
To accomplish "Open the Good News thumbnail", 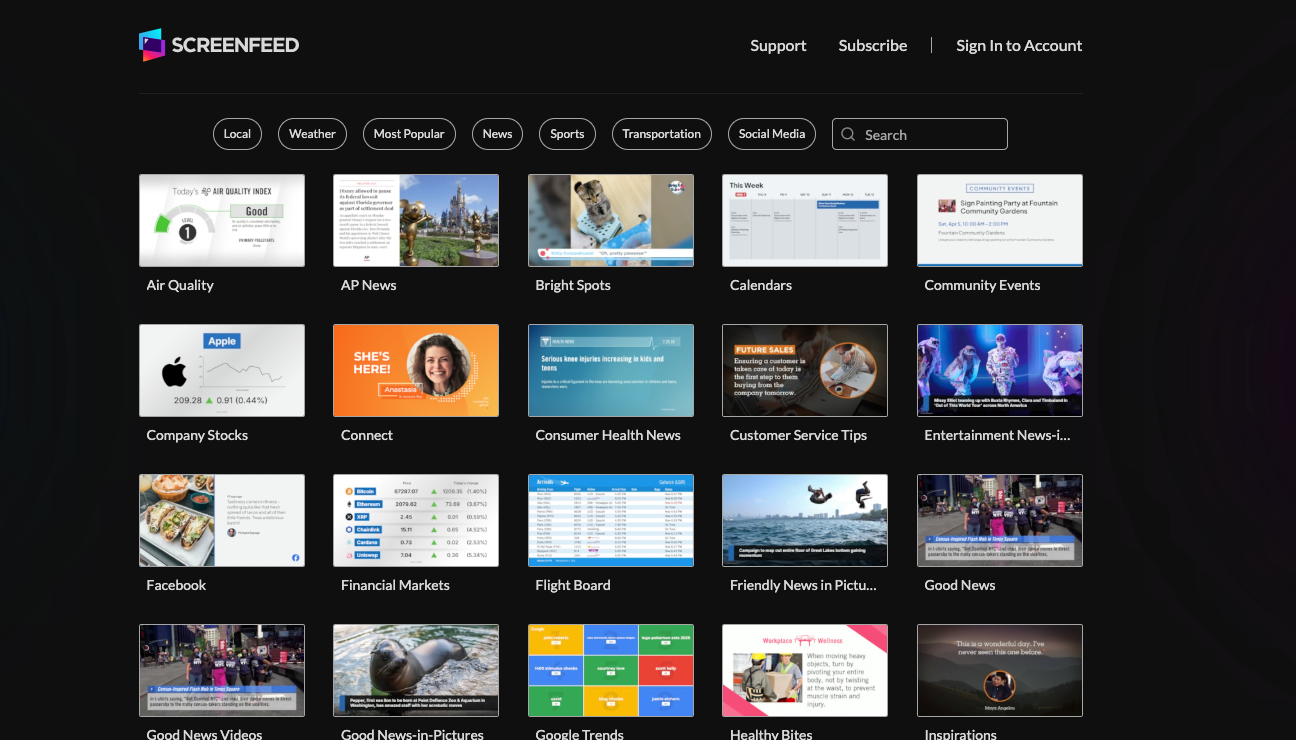I will click(1000, 520).
